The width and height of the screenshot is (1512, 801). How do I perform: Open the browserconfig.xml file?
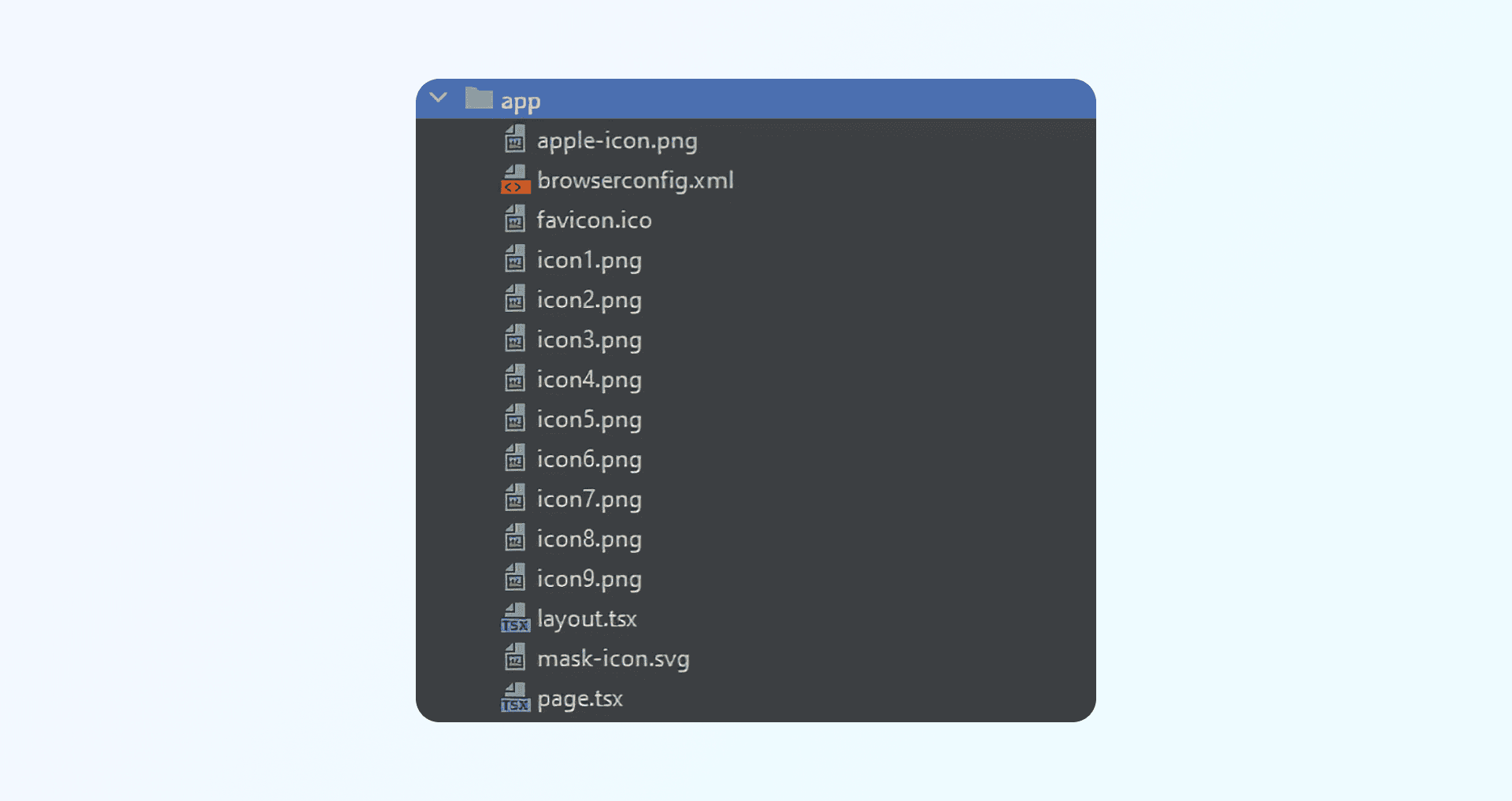click(635, 180)
